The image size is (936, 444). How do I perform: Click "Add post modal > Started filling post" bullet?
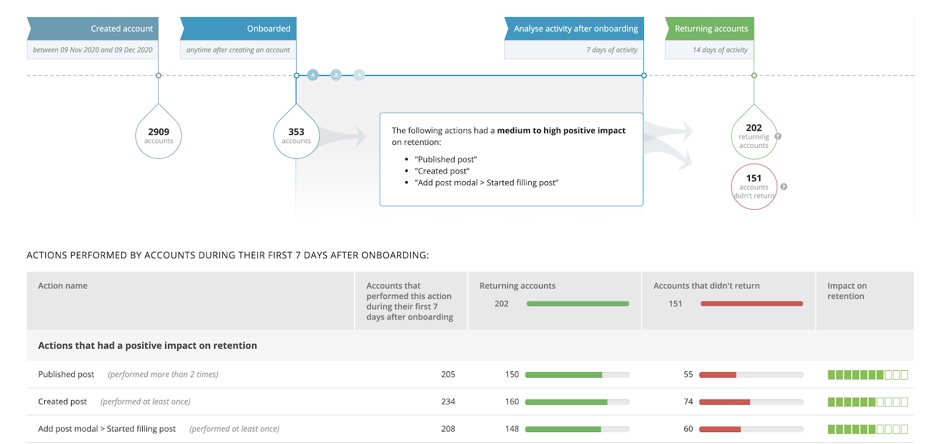coord(486,183)
